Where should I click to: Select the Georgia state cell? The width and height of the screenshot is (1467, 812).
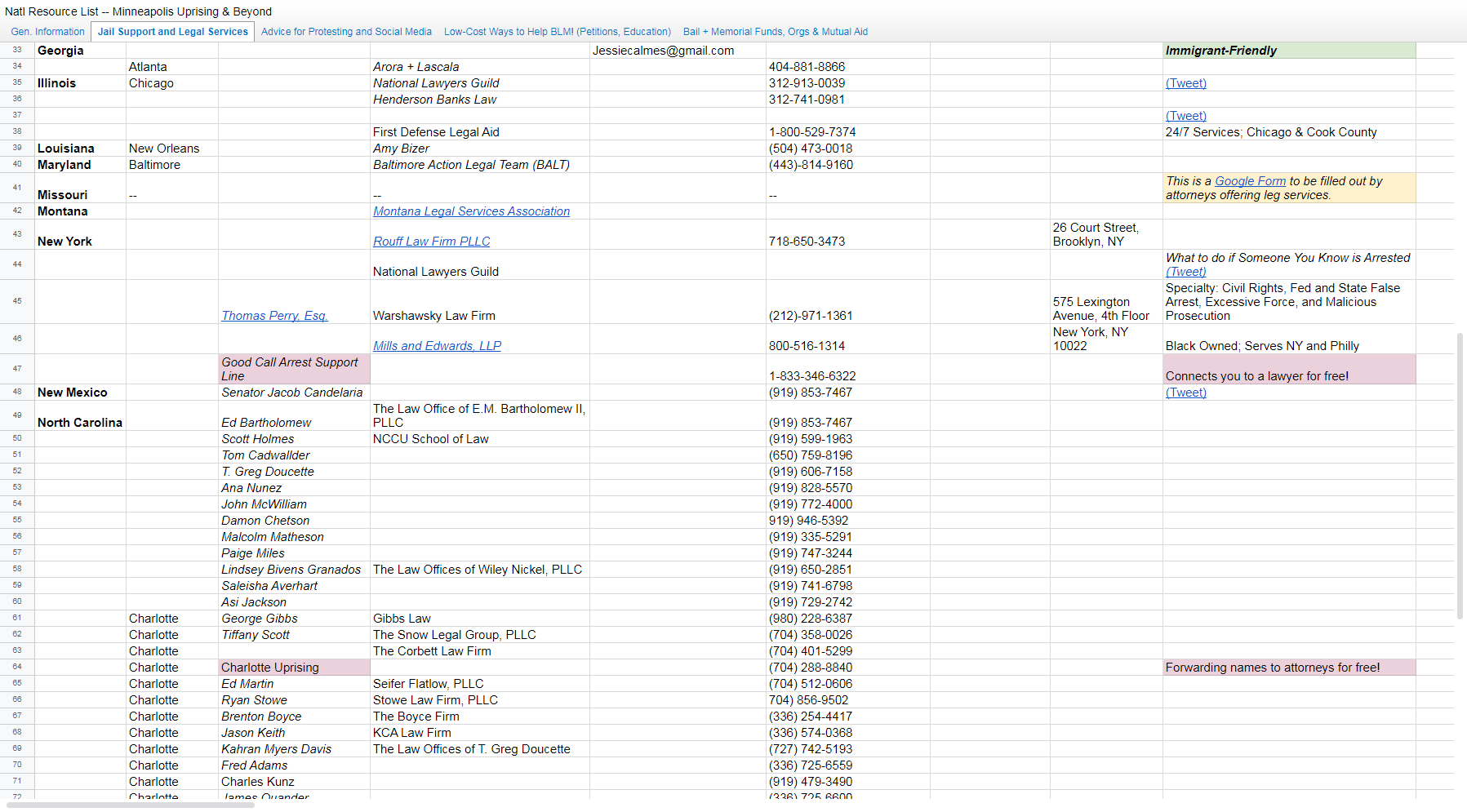pyautogui.click(x=80, y=51)
